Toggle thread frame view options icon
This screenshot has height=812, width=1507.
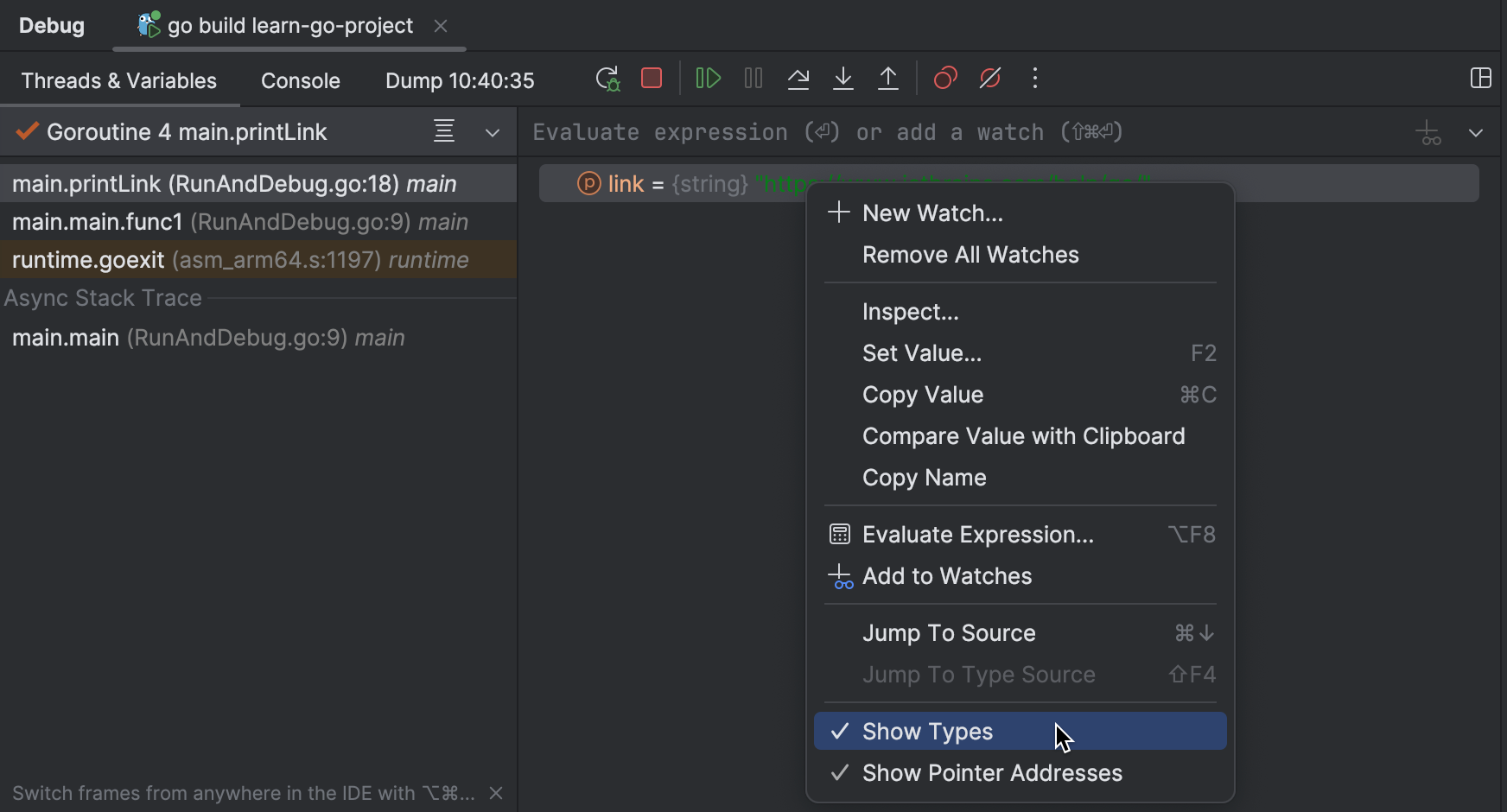pos(444,131)
